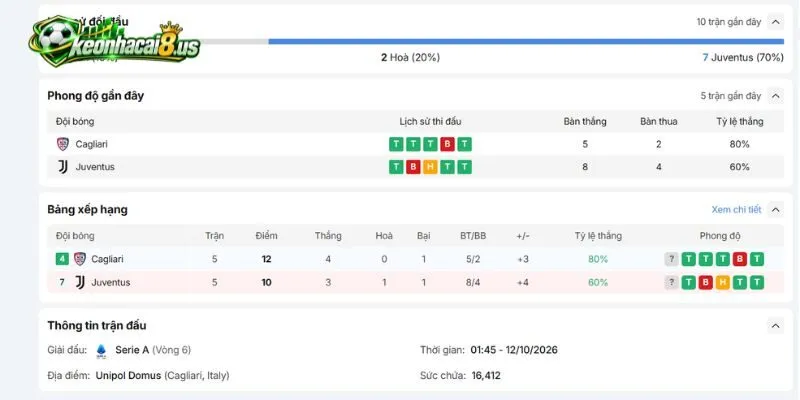This screenshot has width=800, height=400.
Task: Click the red B badge in Cagliari's Phong độ column
Action: 739,259
